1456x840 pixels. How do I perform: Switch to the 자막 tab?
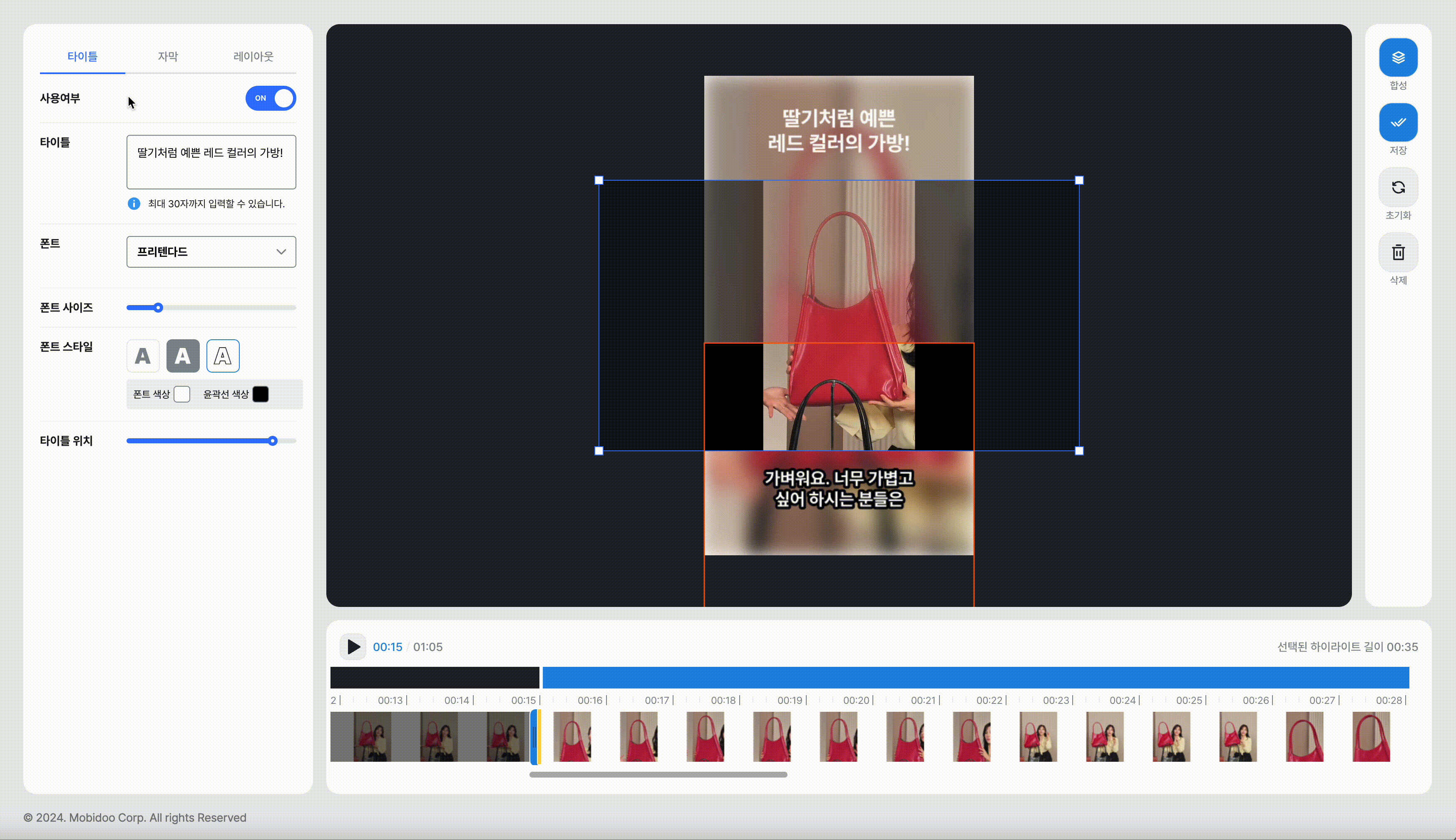(168, 57)
